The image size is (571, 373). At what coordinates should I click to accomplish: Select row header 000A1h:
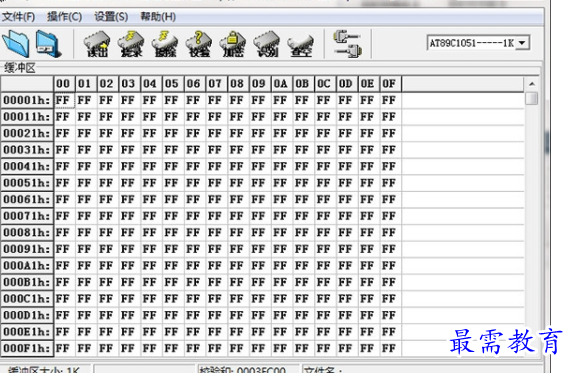[27, 266]
